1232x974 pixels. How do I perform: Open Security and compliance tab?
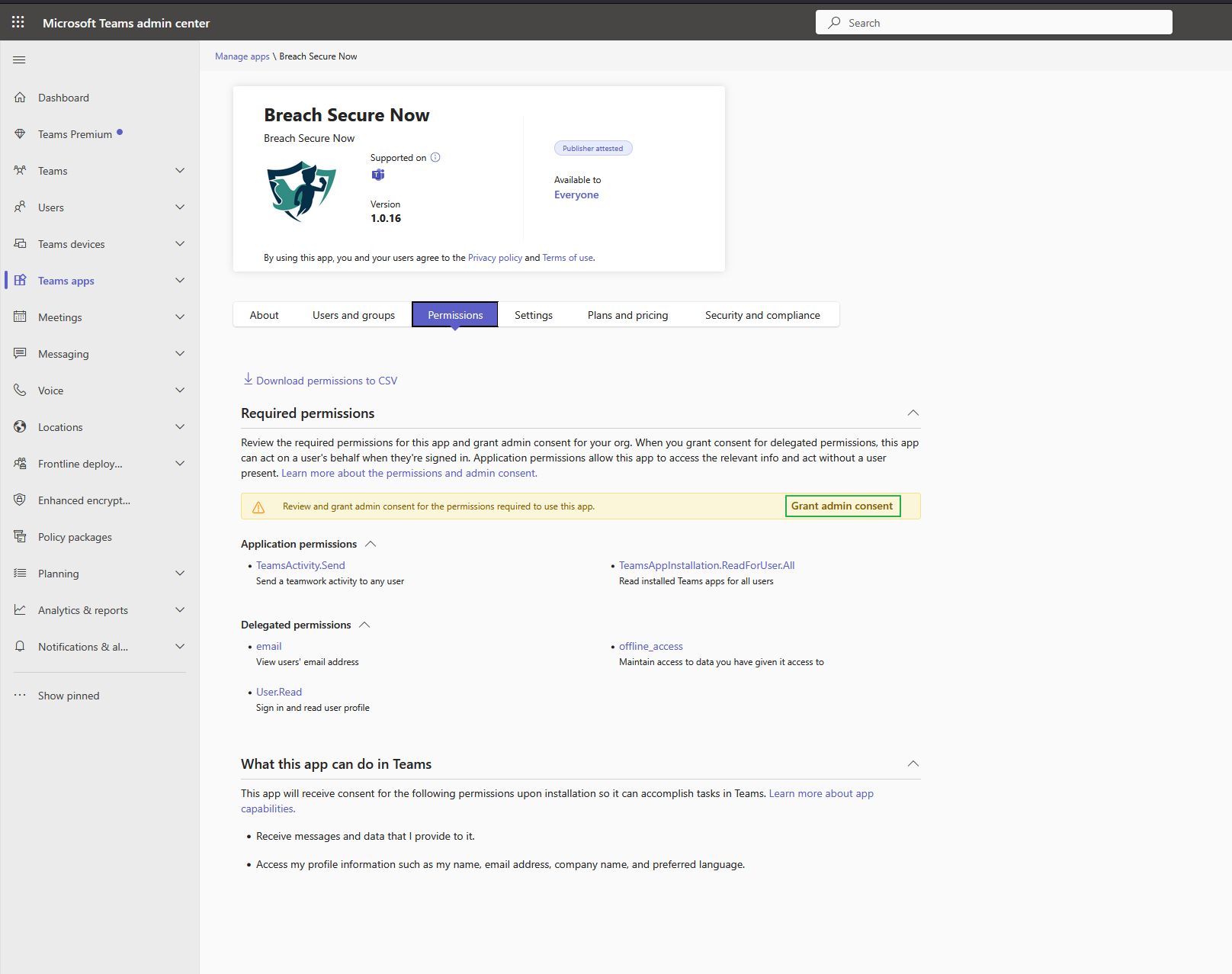tap(762, 315)
